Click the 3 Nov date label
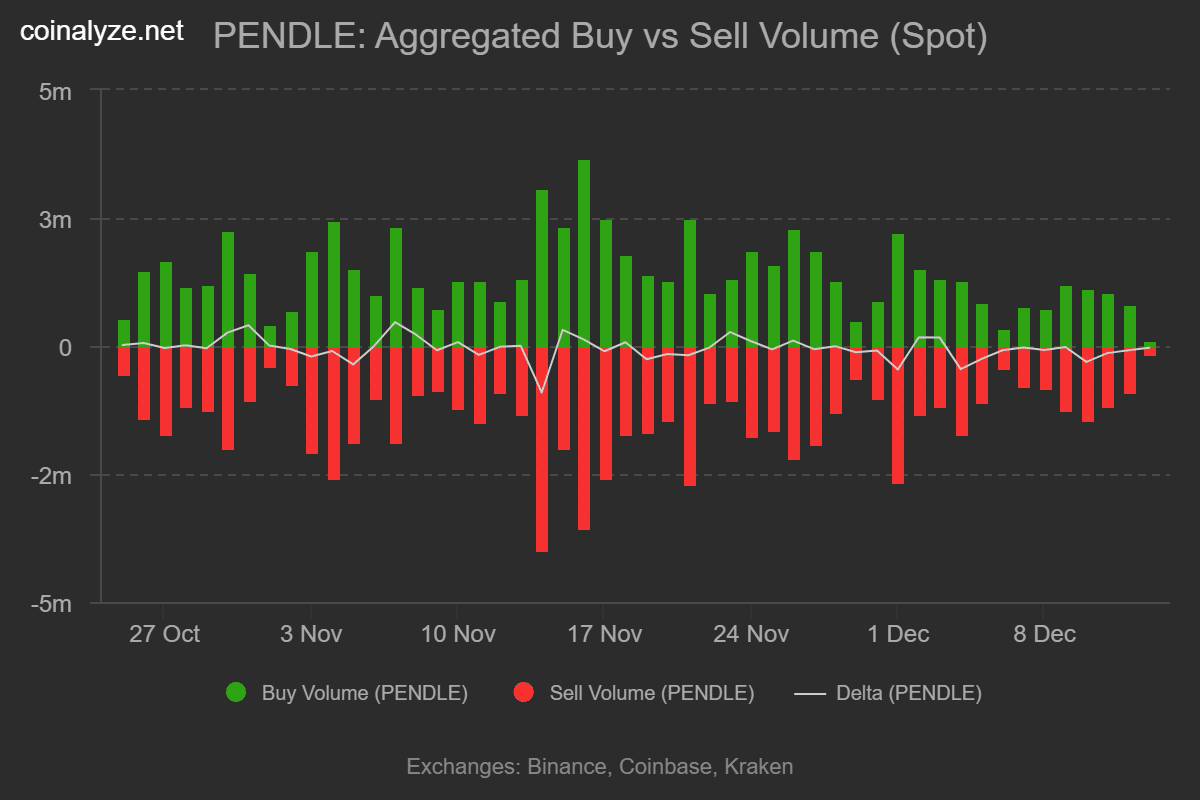Image resolution: width=1200 pixels, height=800 pixels. coord(311,634)
